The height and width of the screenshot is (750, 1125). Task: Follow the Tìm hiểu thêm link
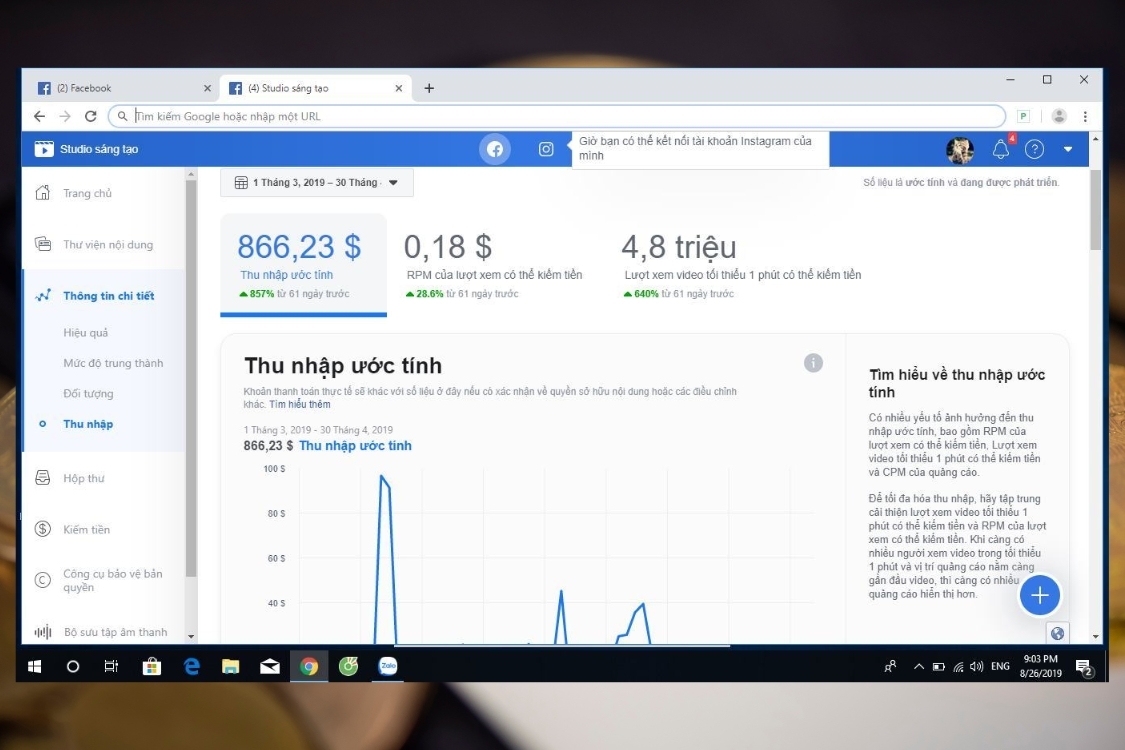(x=300, y=405)
